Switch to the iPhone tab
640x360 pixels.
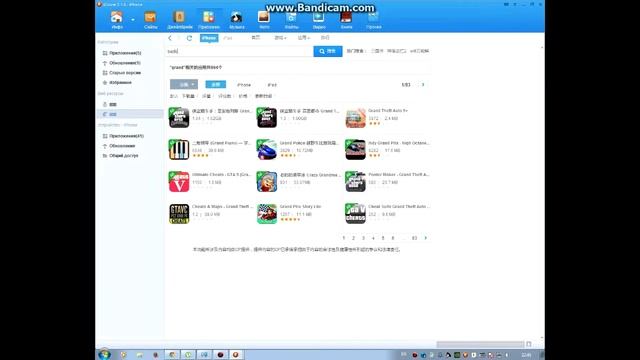[209, 38]
